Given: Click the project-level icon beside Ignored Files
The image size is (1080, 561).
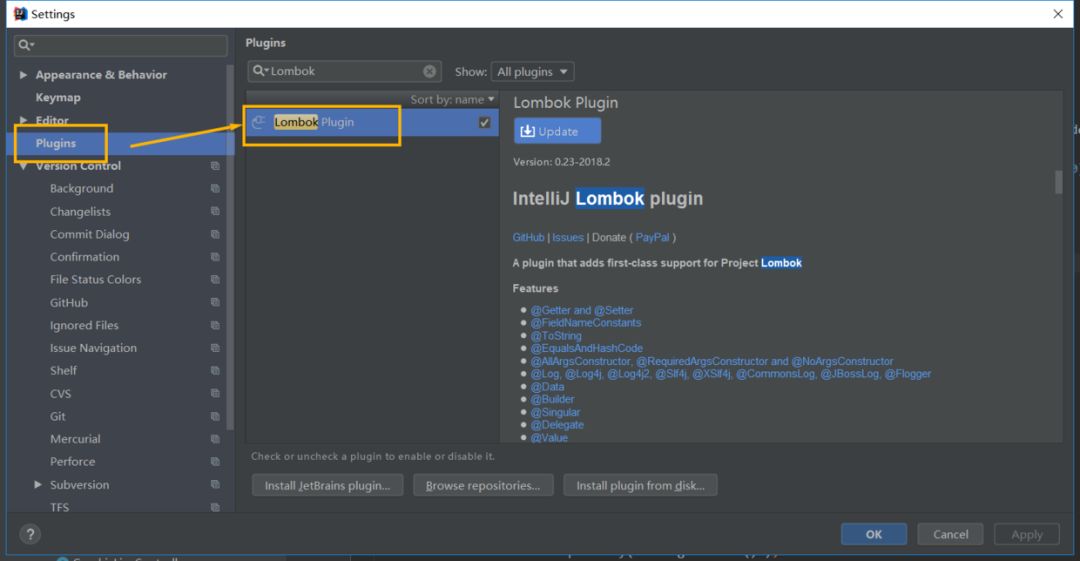Looking at the screenshot, I should click(x=215, y=325).
